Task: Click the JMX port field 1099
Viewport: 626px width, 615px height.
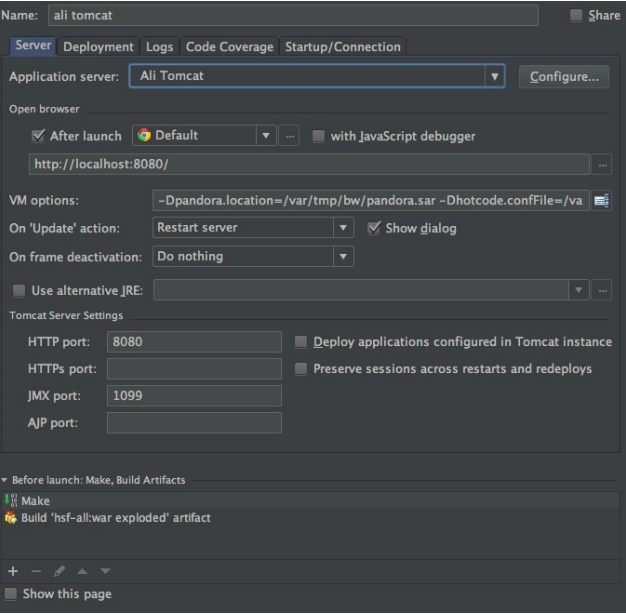Action: (194, 396)
